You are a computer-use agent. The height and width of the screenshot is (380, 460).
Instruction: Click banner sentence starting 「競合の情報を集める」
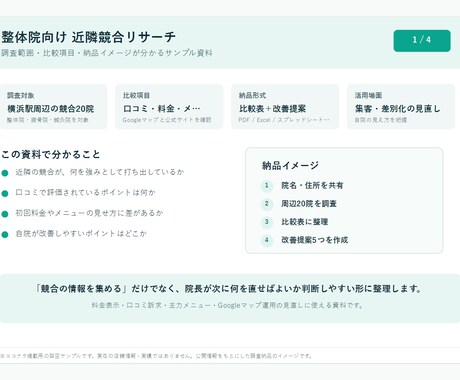click(229, 289)
